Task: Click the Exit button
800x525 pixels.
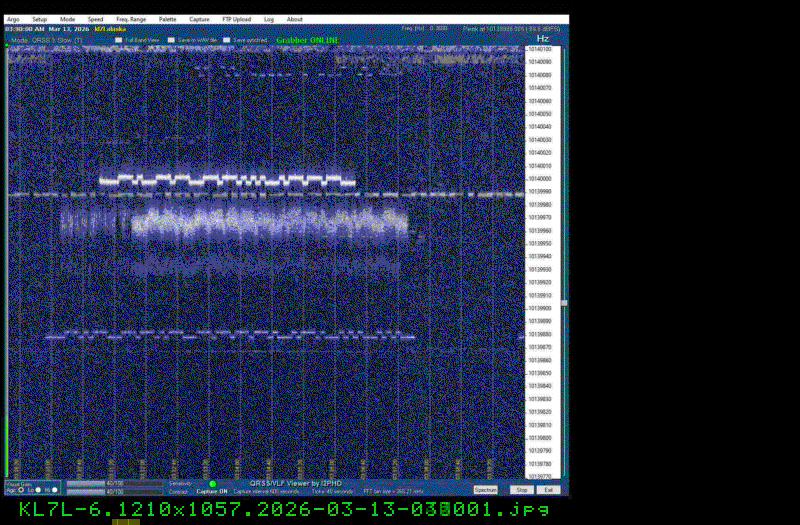Action: (x=548, y=490)
